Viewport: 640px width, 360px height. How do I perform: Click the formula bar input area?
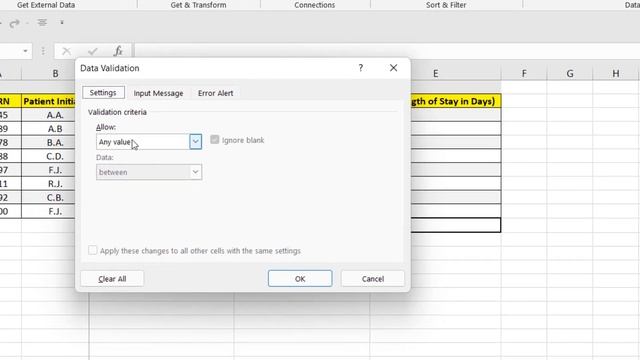tap(386, 51)
